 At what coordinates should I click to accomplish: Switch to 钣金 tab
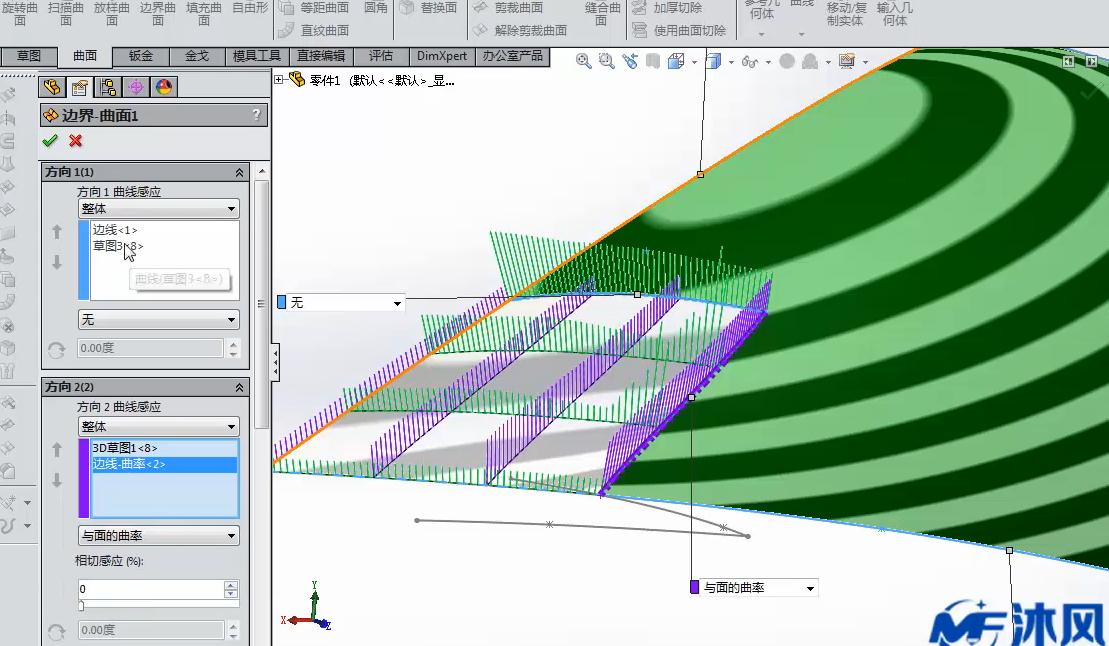(141, 56)
